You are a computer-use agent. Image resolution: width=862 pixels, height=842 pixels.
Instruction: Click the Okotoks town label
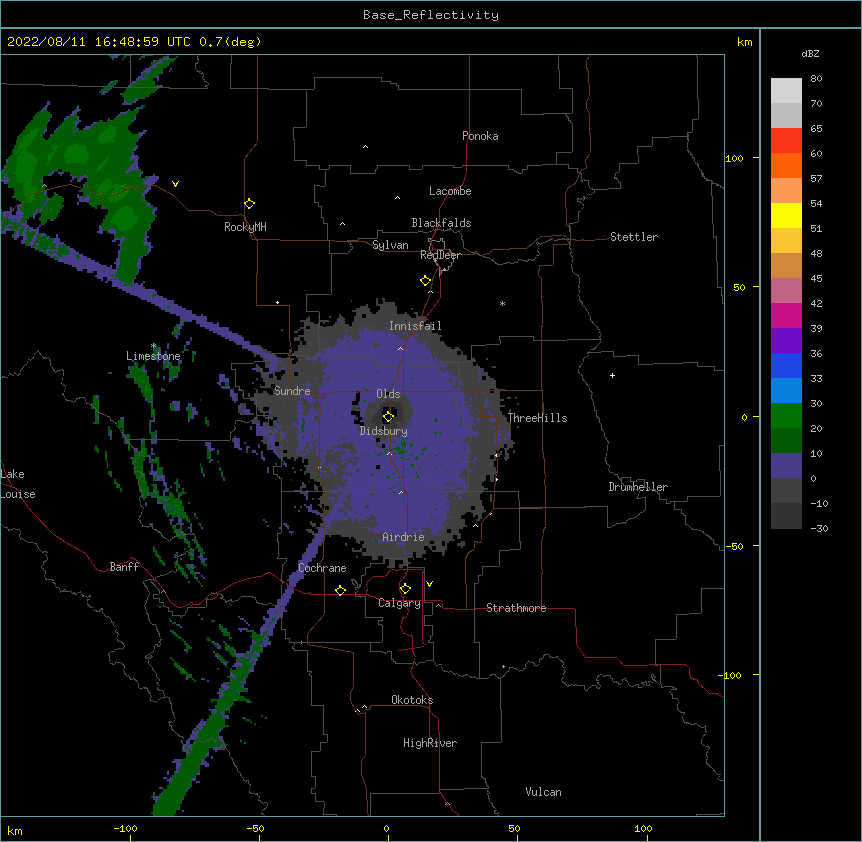click(x=412, y=700)
